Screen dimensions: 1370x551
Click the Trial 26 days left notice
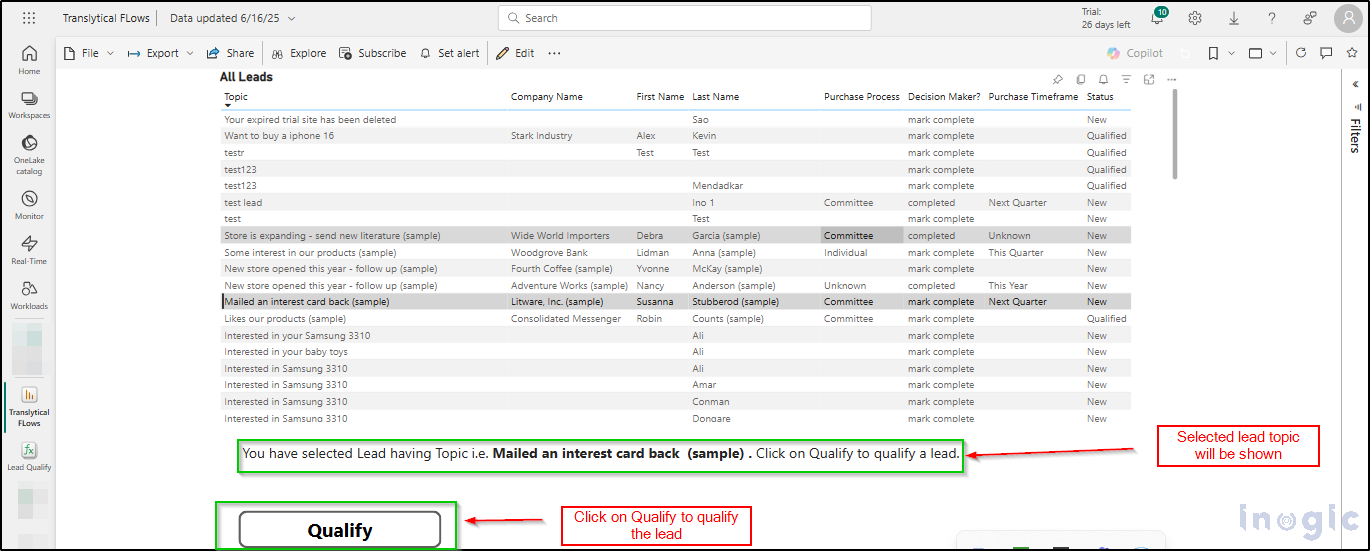point(1106,18)
